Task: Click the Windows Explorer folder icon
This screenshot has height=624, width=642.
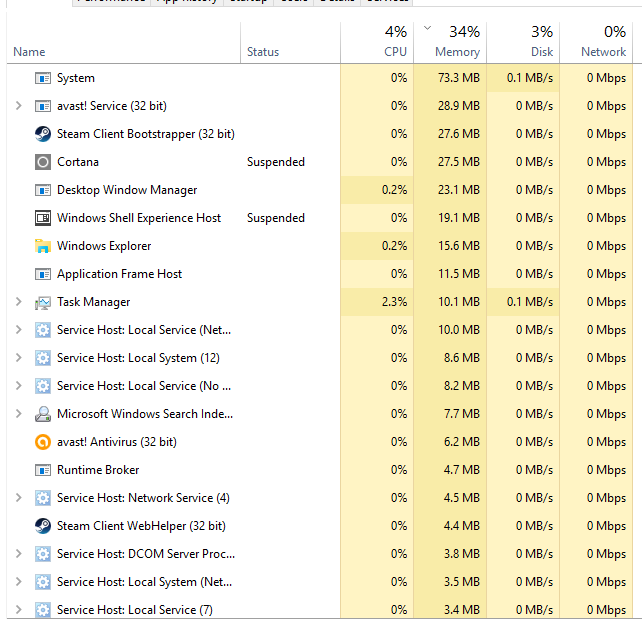Action: point(43,246)
